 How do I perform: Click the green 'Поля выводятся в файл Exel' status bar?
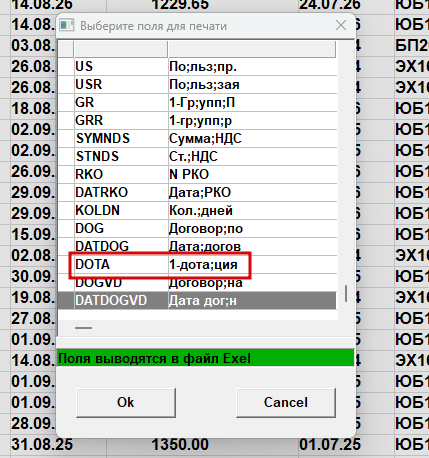point(206,358)
